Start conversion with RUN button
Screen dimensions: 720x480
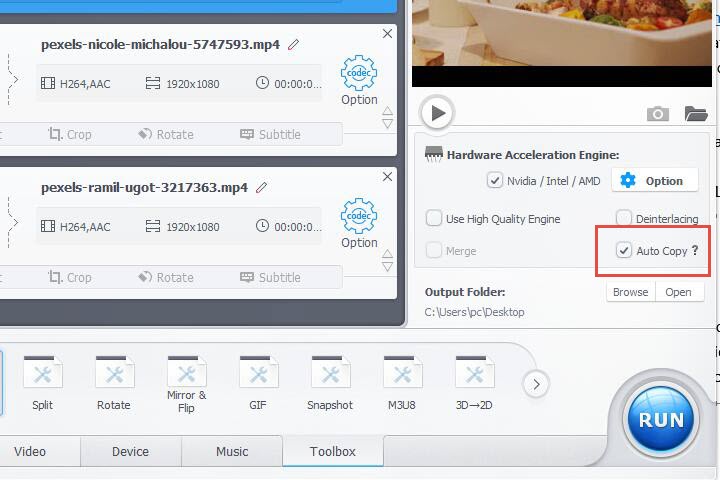pos(661,419)
